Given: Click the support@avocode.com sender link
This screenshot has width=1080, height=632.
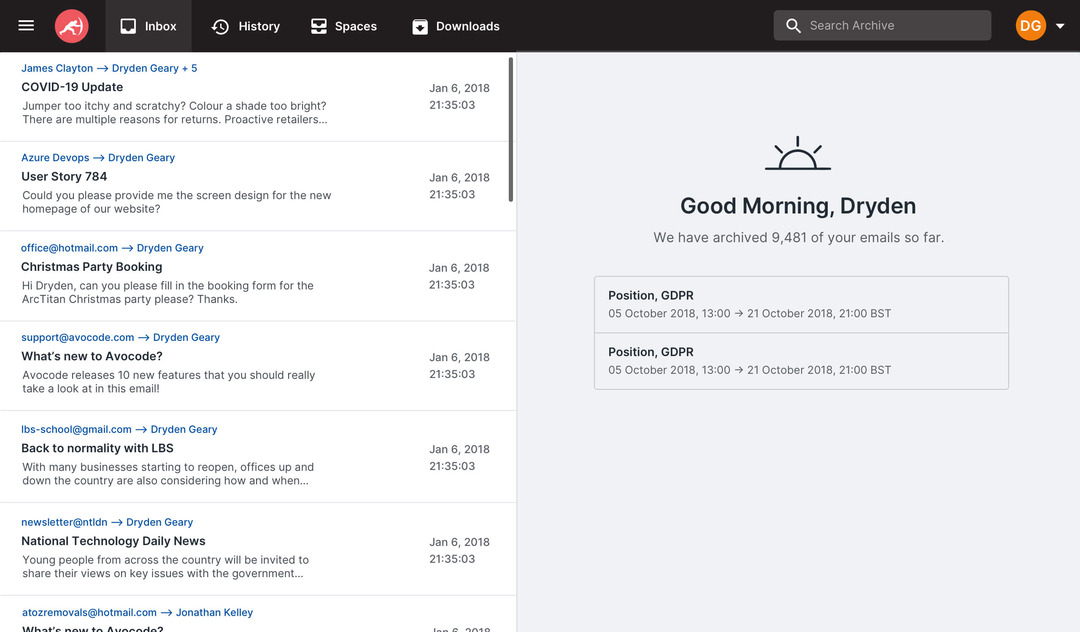Looking at the screenshot, I should coord(78,337).
